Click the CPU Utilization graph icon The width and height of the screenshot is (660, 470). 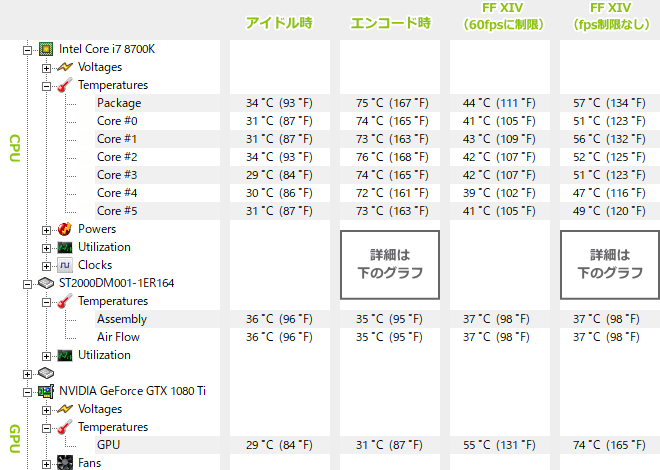click(x=65, y=247)
